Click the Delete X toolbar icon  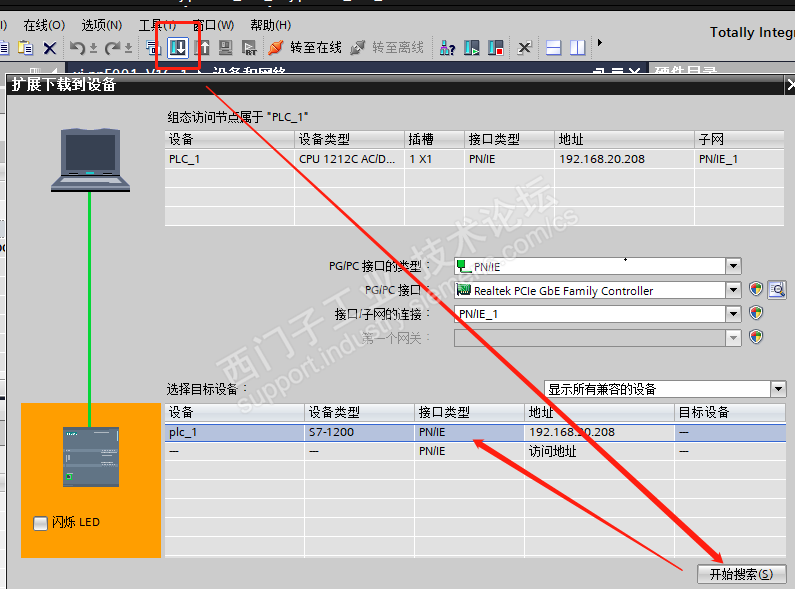click(x=50, y=48)
